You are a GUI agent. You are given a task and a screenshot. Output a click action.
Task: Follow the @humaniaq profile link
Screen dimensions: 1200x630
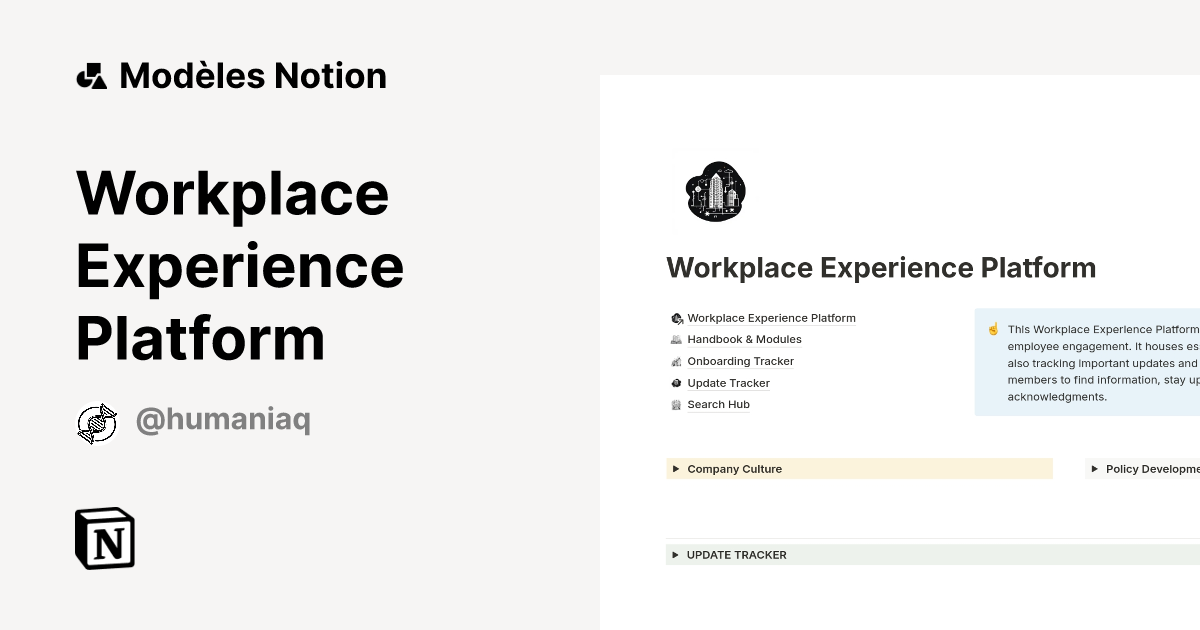click(222, 420)
